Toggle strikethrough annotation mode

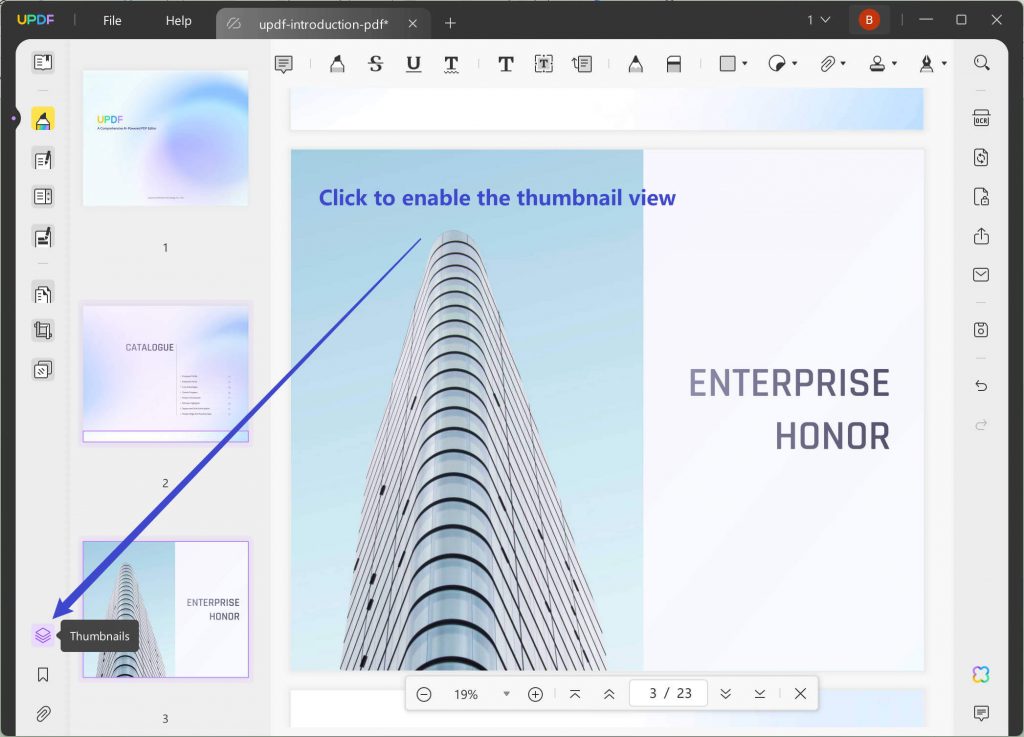pyautogui.click(x=375, y=63)
